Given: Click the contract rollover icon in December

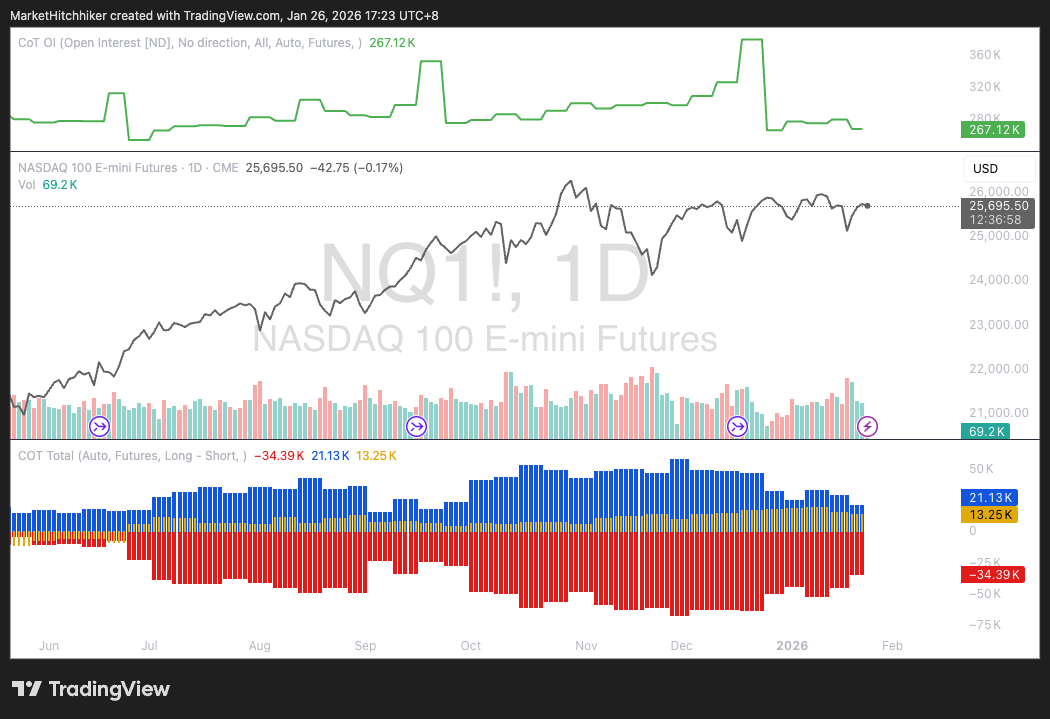Looking at the screenshot, I should click(x=737, y=426).
